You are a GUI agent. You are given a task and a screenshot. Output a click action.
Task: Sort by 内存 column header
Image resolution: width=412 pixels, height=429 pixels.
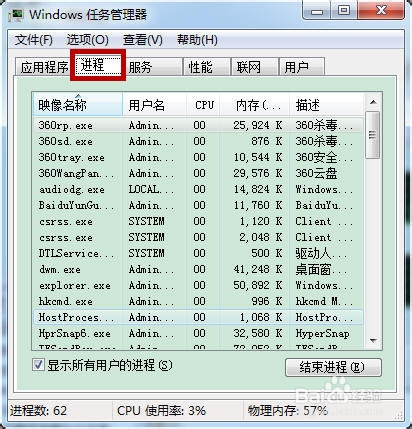[255, 105]
